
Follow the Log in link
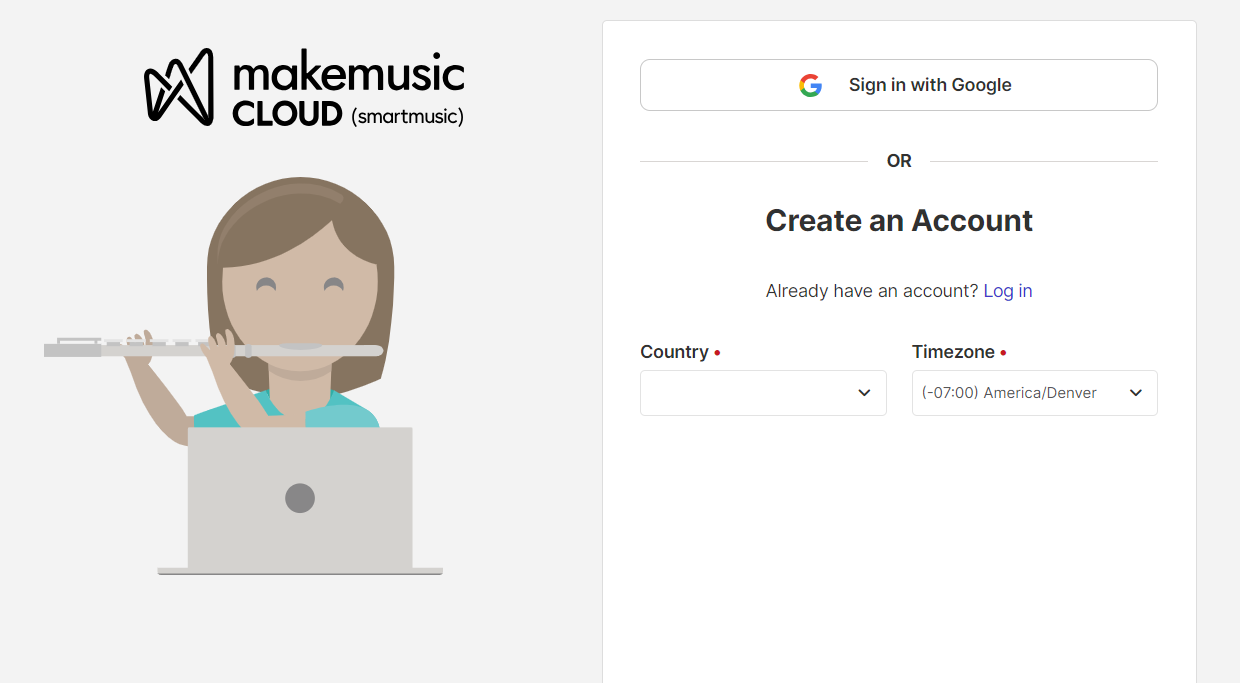click(x=1008, y=291)
